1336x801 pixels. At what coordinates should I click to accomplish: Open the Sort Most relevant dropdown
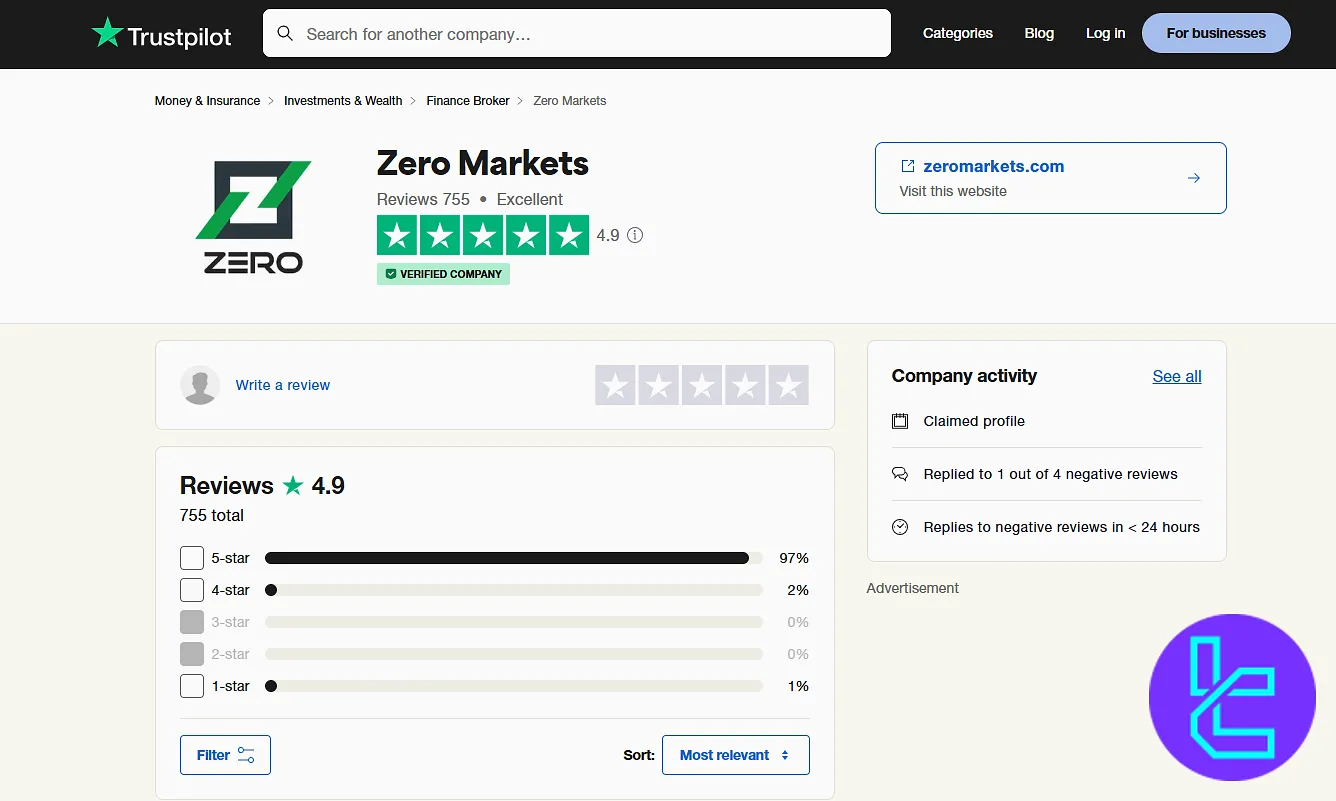coord(736,755)
